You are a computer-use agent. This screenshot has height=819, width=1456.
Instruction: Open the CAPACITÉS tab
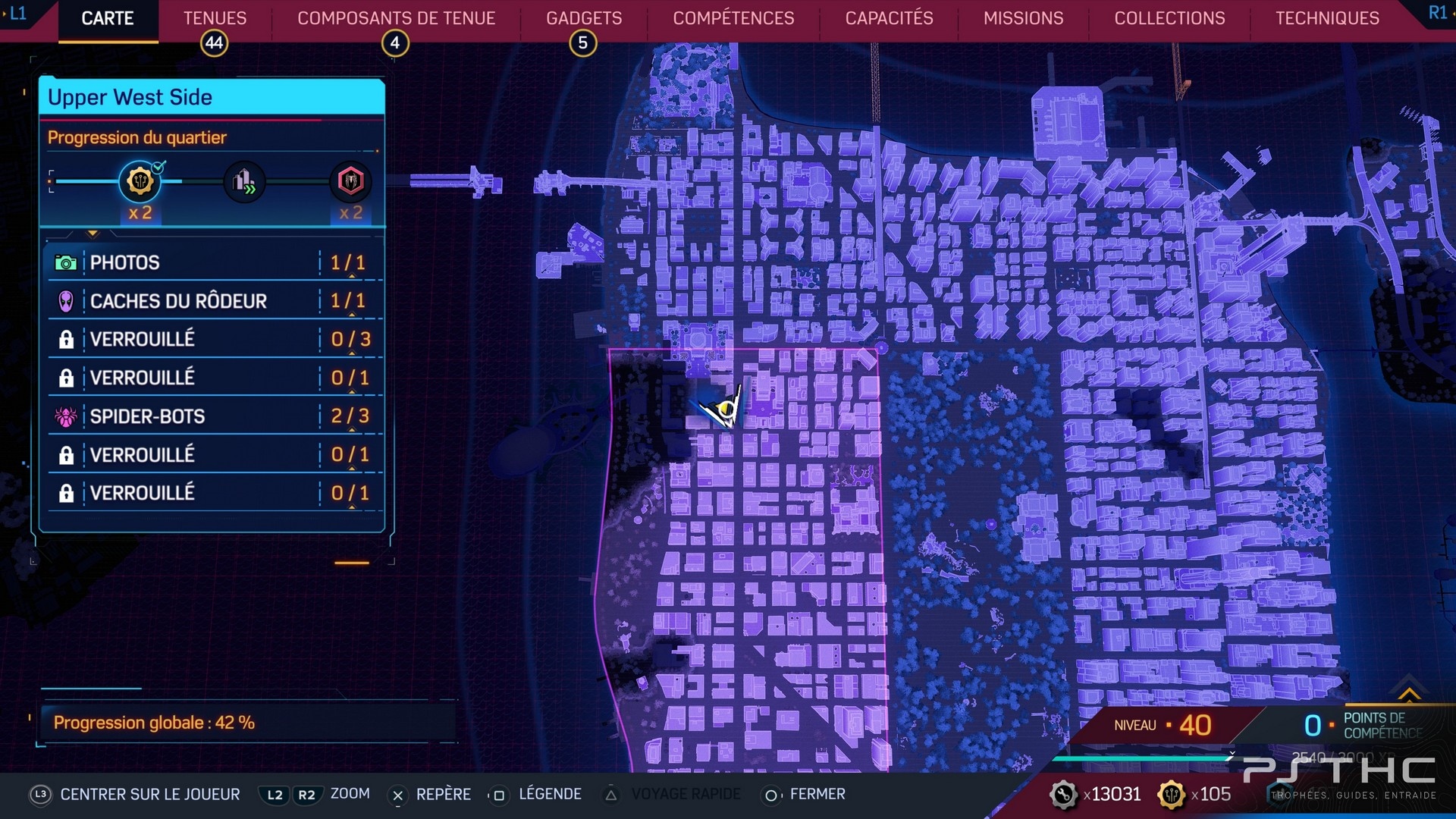[x=889, y=18]
